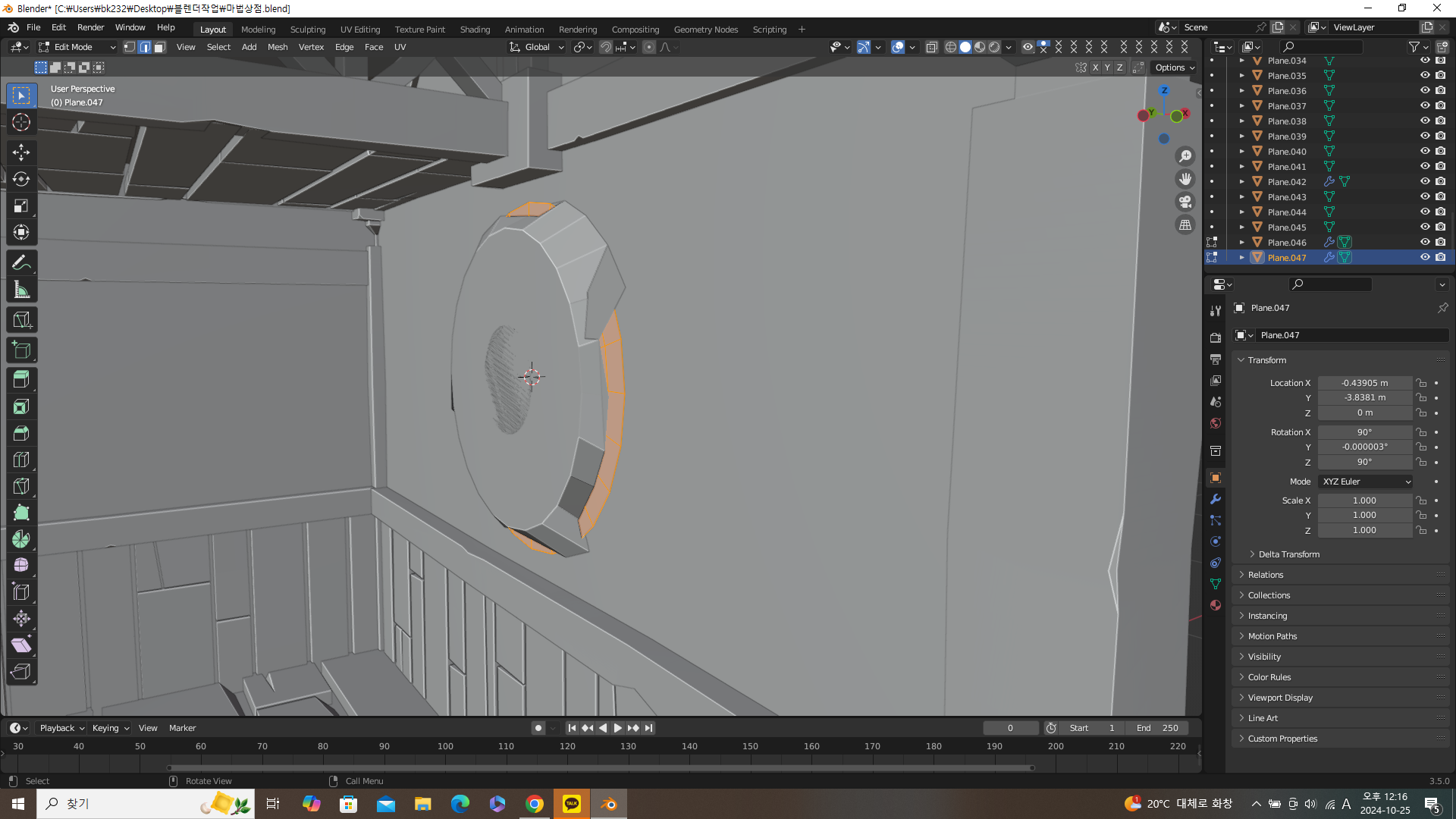Click the zoom view gizmo icon

tap(1185, 156)
